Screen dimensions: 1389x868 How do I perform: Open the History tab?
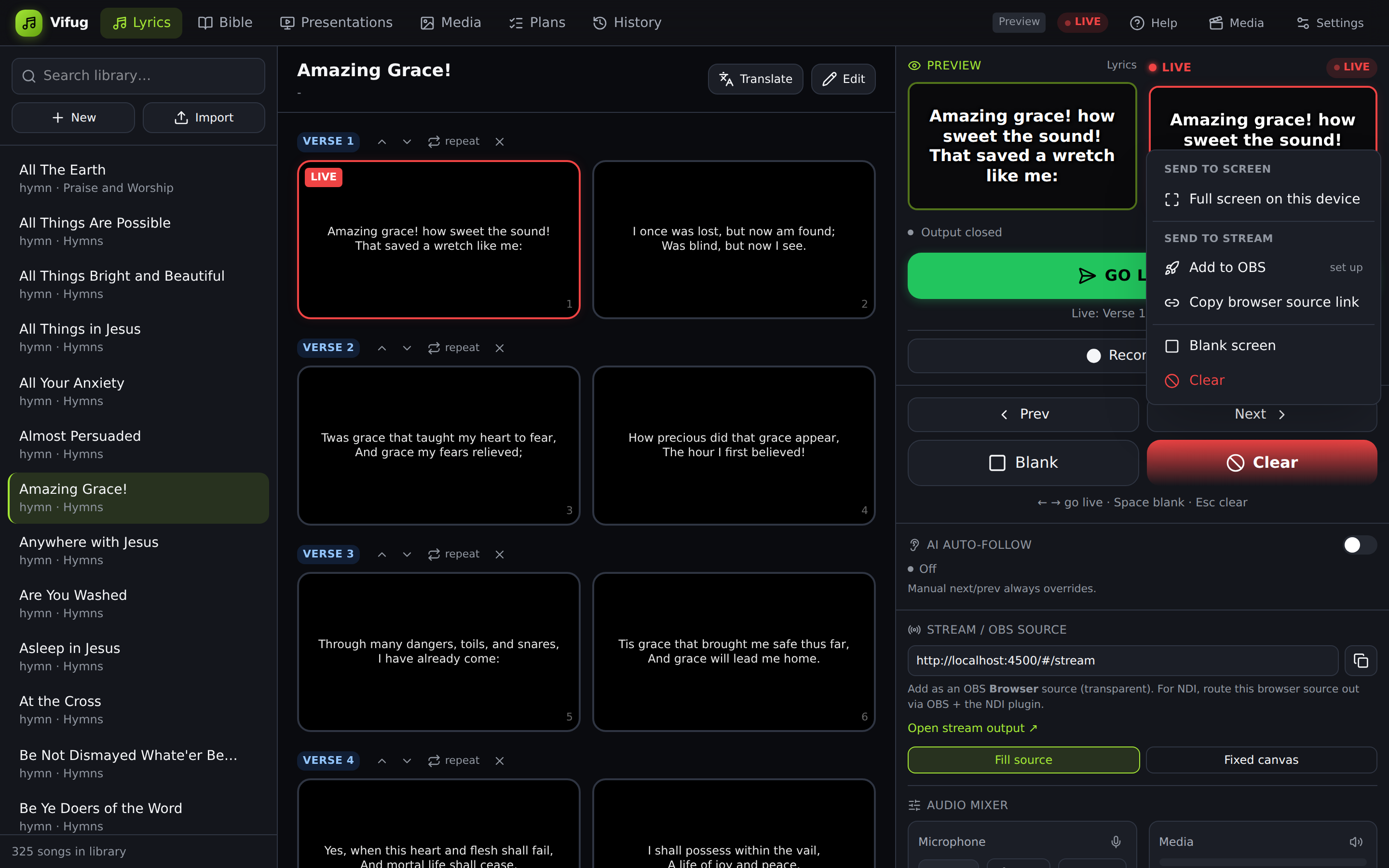[627, 23]
